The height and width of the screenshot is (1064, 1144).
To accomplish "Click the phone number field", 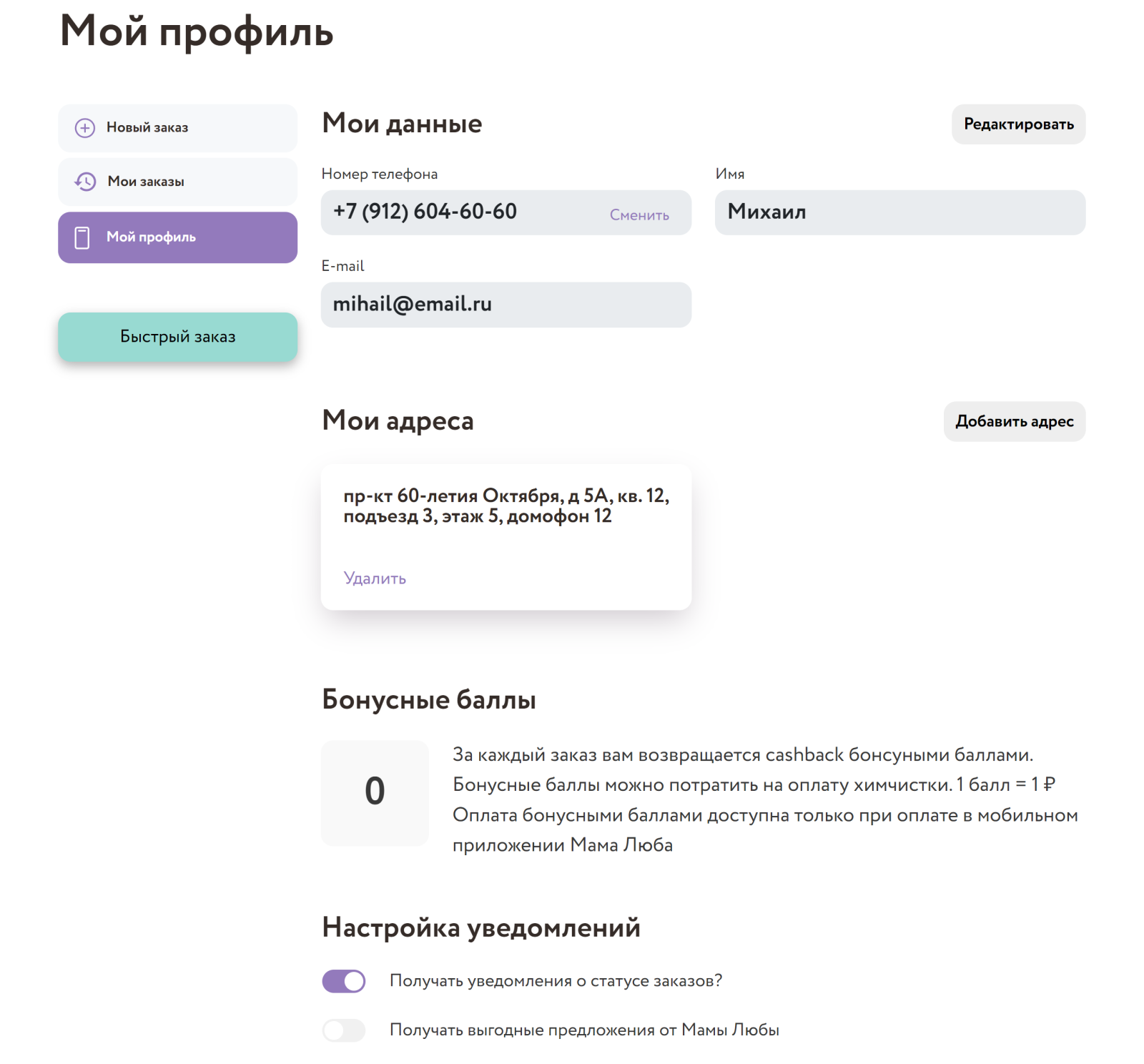I will pyautogui.click(x=506, y=212).
